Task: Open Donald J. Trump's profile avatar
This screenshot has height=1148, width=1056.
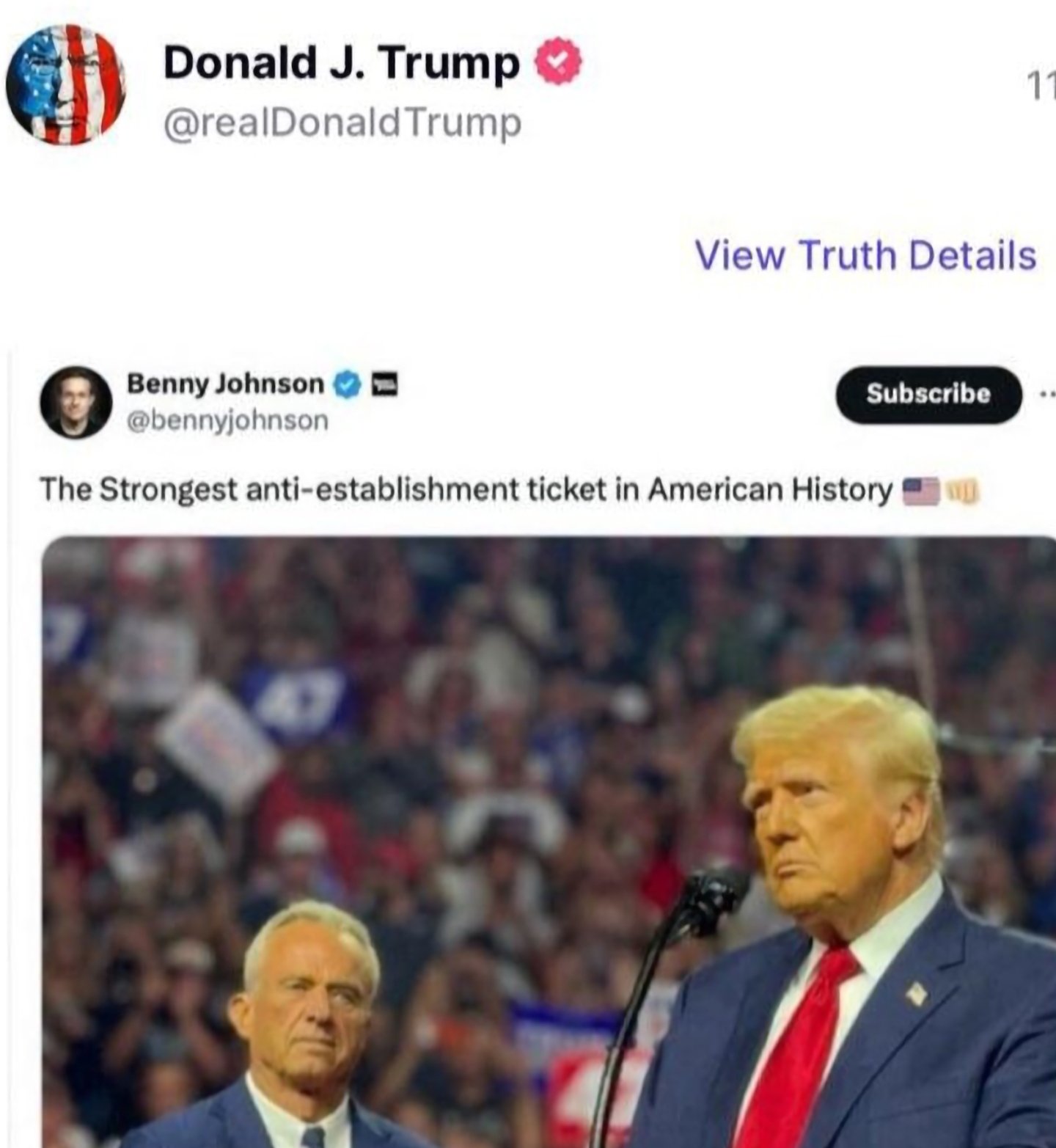Action: (66, 84)
